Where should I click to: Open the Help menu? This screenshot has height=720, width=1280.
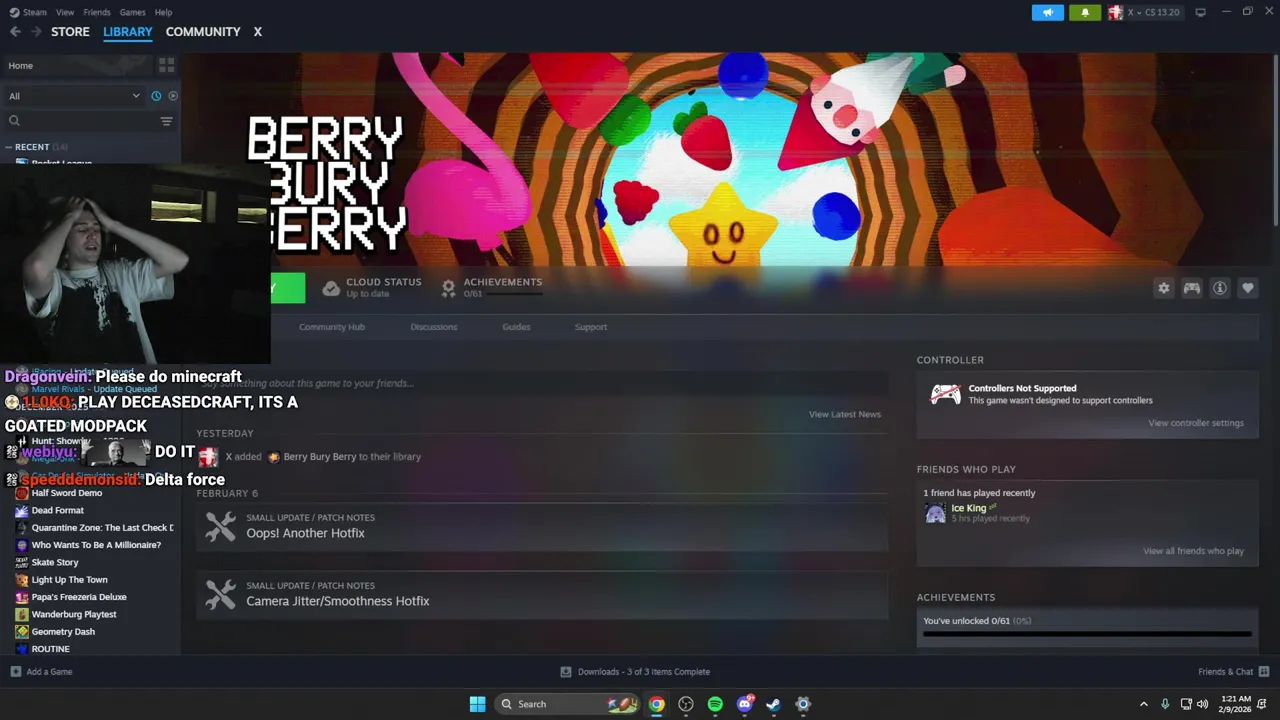(x=163, y=12)
